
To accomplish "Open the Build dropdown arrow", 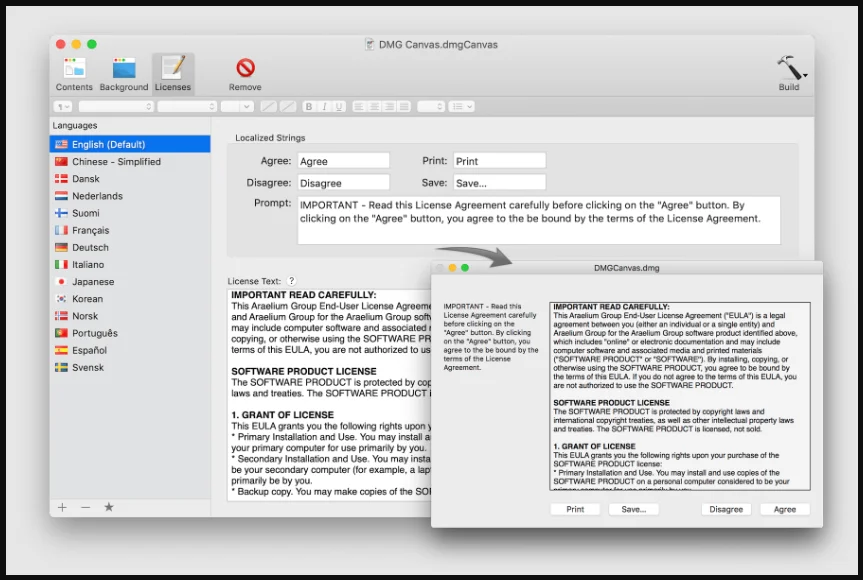I will click(805, 75).
